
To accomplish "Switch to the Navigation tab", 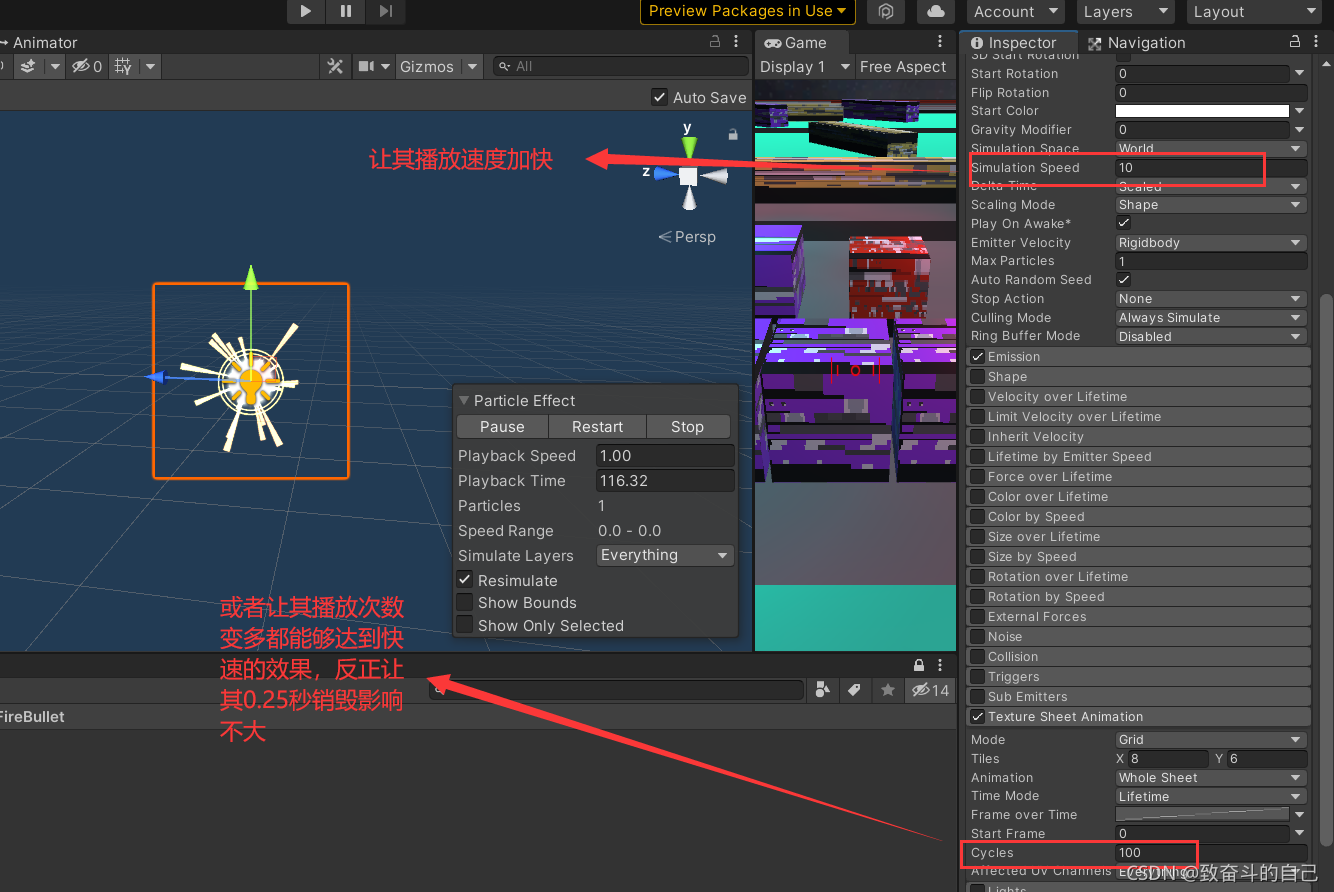I will click(x=1136, y=42).
